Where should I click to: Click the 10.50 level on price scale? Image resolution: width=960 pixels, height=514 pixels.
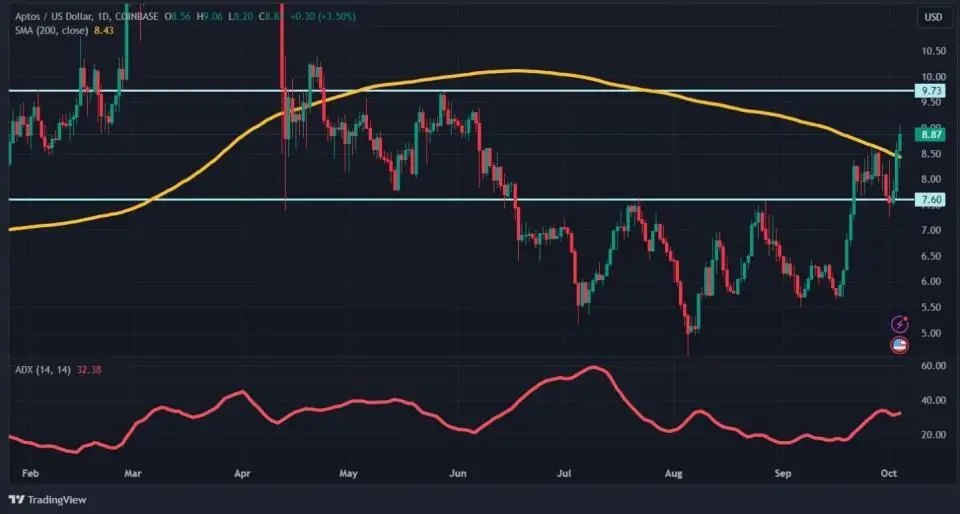(933, 51)
